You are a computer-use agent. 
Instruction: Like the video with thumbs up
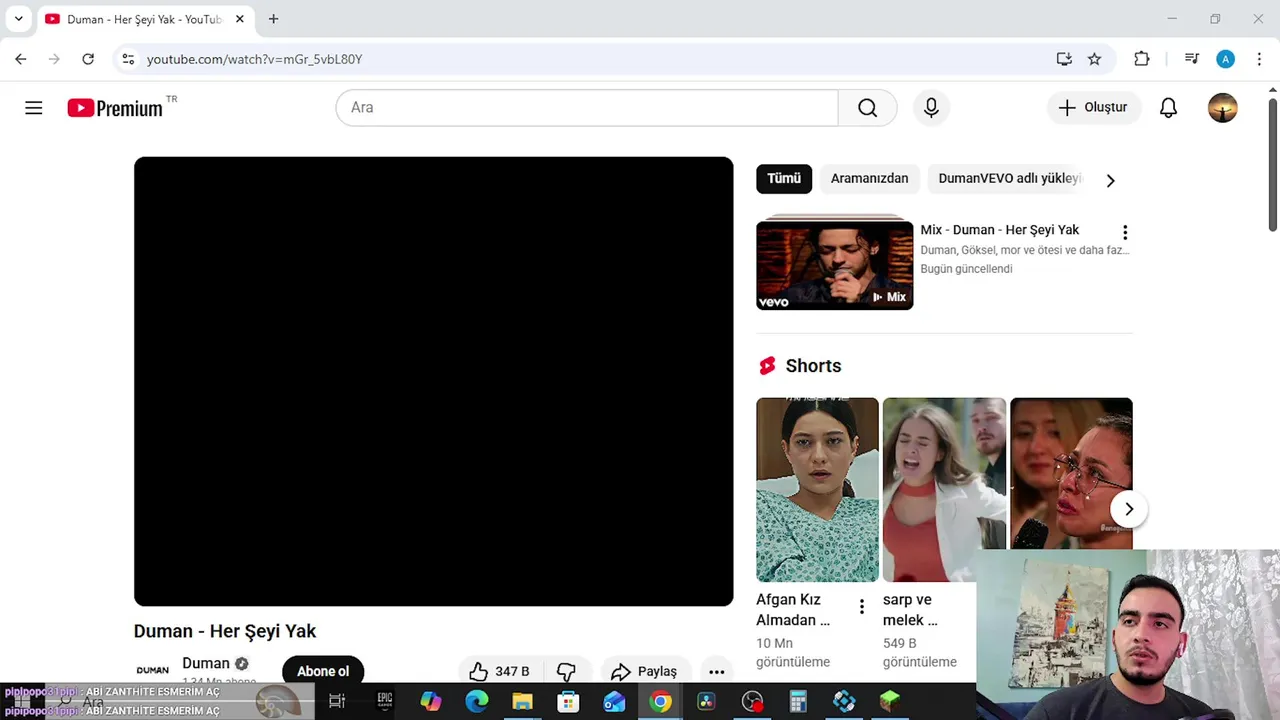[x=499, y=671]
